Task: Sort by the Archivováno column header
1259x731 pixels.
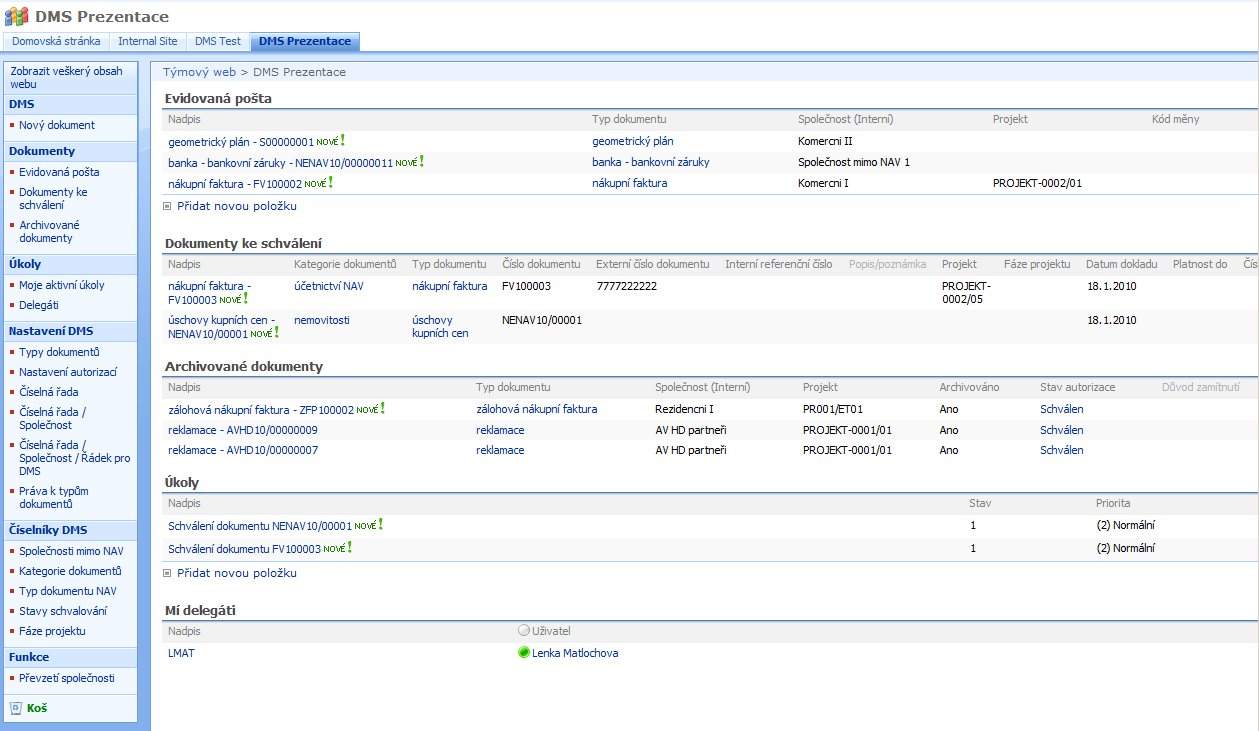Action: (x=969, y=387)
